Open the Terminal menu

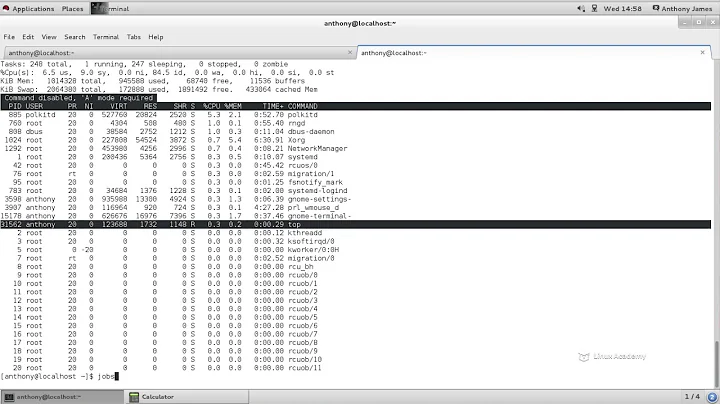point(106,37)
